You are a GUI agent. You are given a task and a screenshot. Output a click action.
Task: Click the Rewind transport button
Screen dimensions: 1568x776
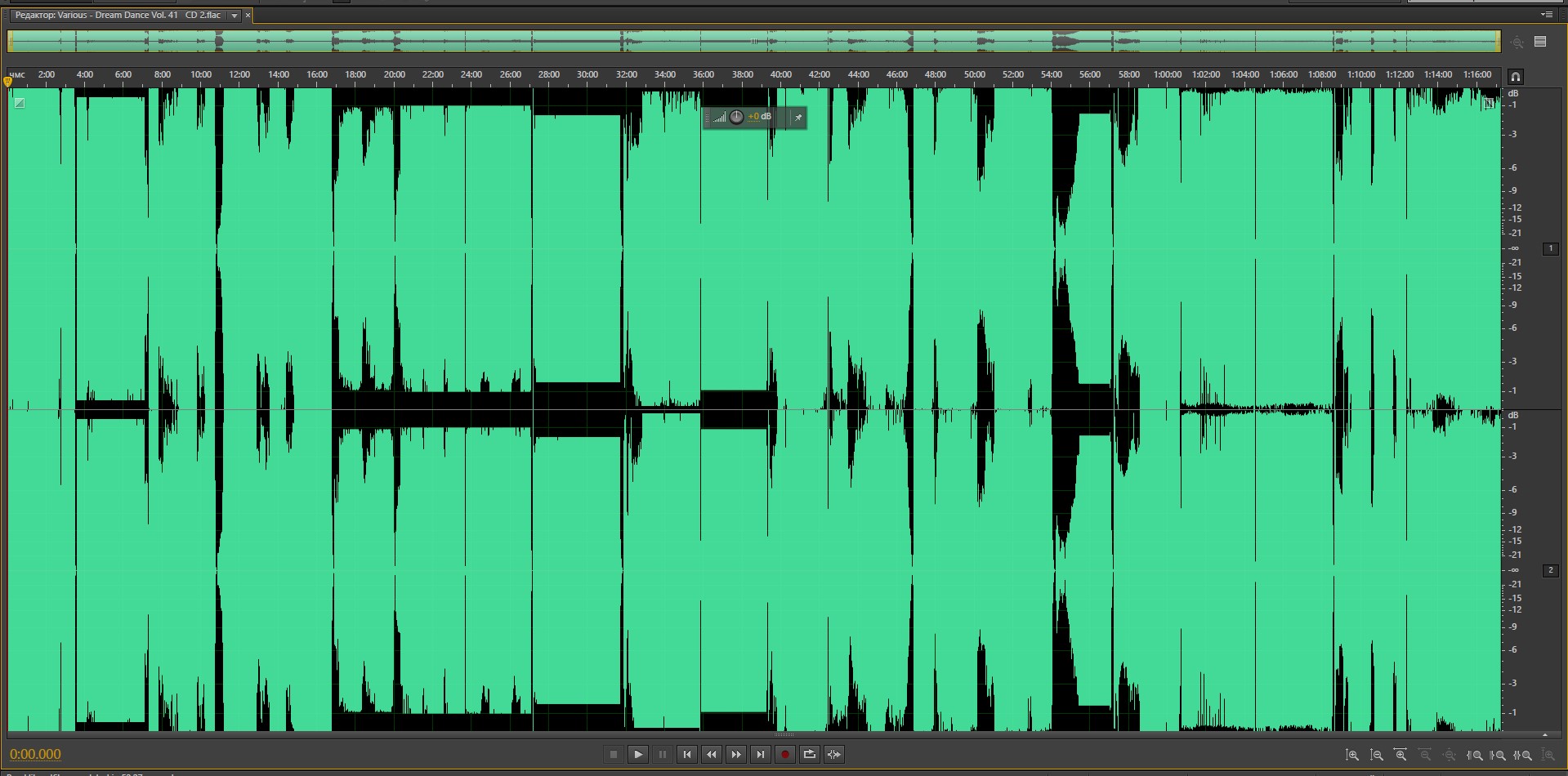(712, 755)
